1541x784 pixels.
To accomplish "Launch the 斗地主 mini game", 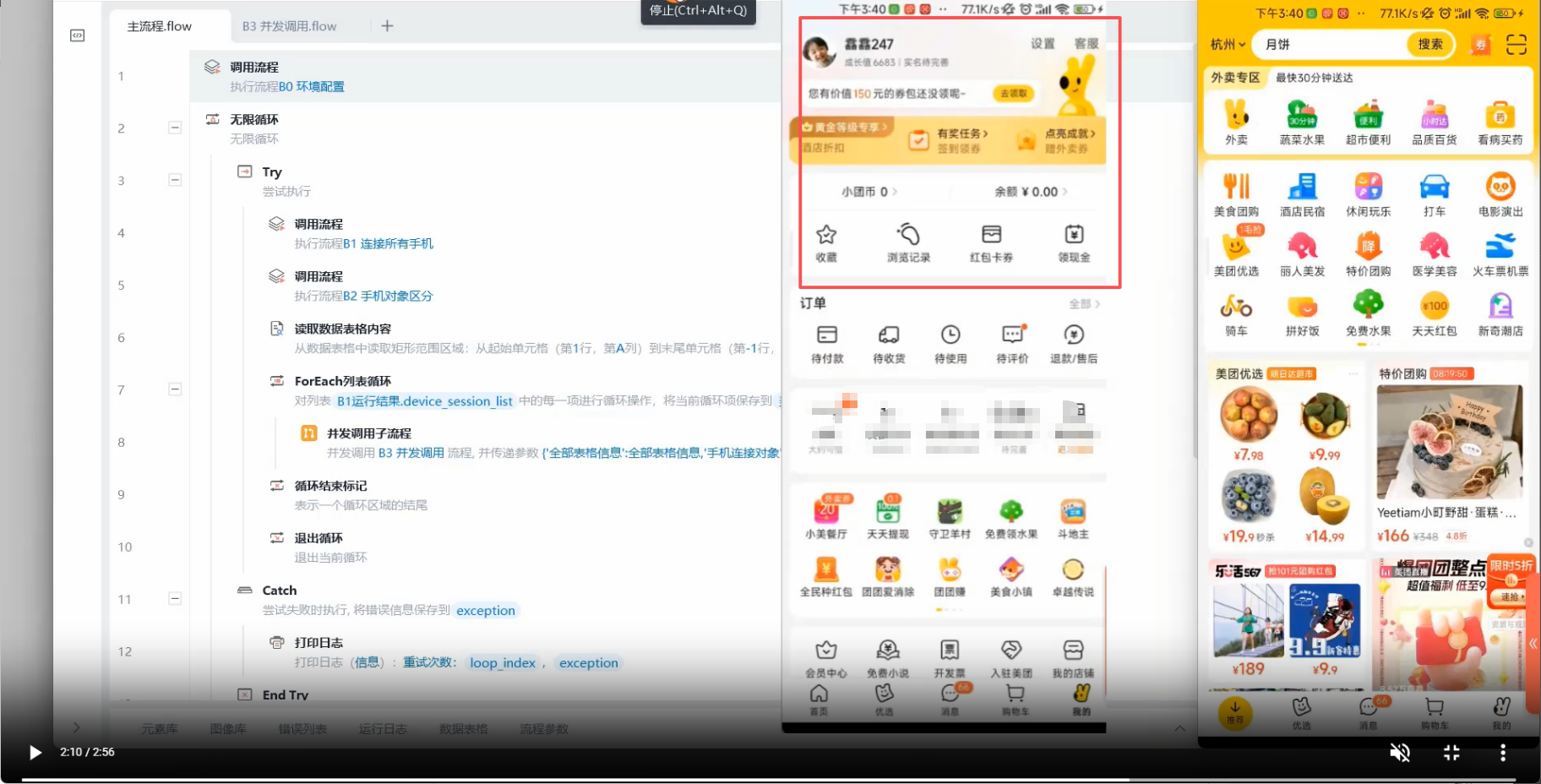I will tap(1073, 519).
